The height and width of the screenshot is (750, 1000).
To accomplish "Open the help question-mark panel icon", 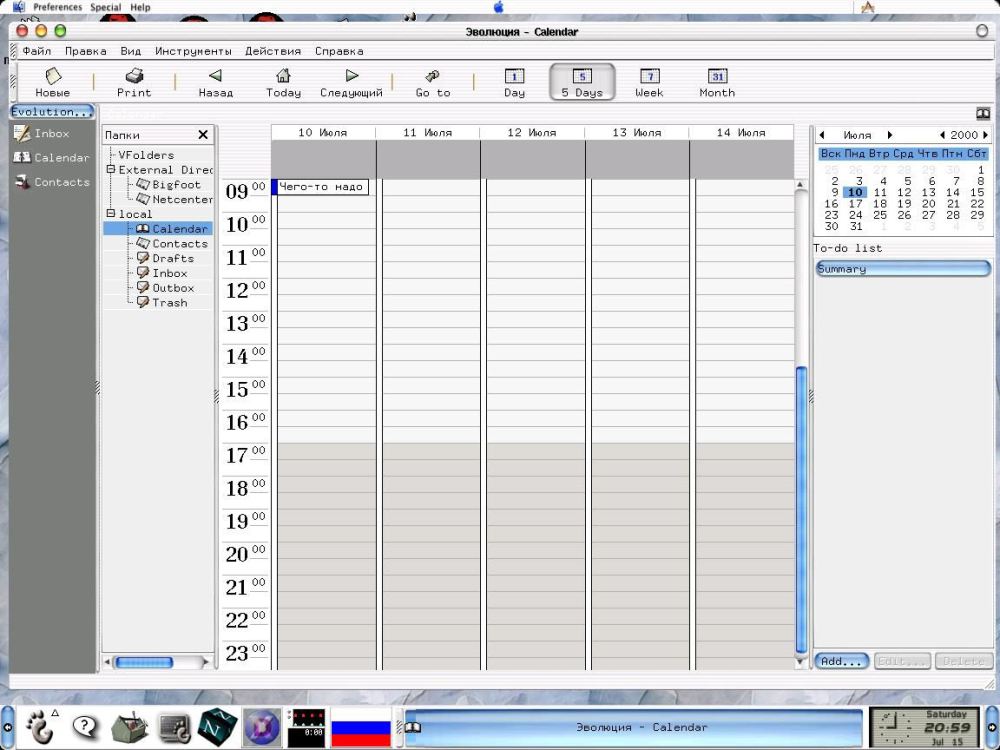I will 85,726.
